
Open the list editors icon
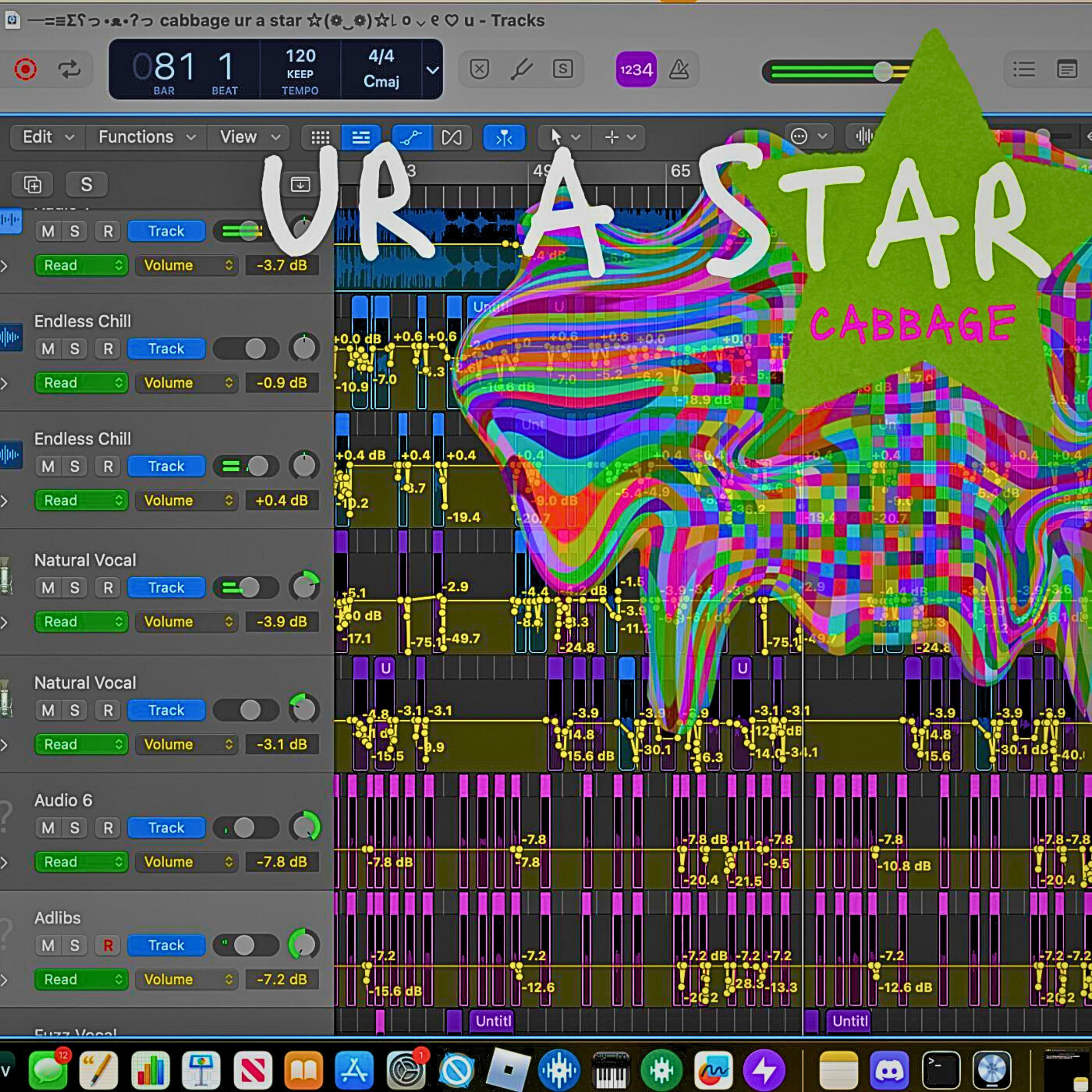coord(1024,70)
